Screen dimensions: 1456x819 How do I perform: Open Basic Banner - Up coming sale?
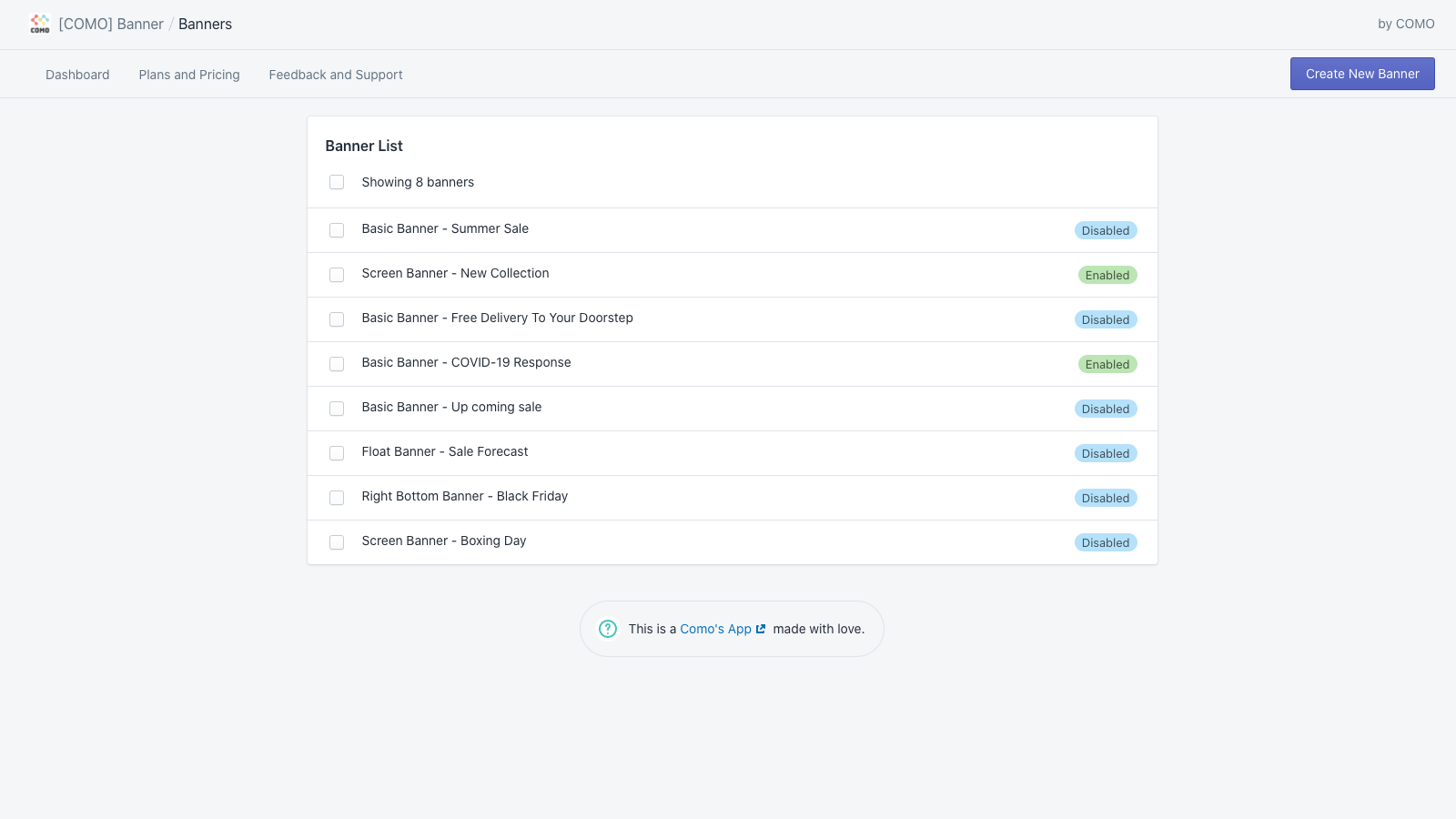click(x=451, y=407)
